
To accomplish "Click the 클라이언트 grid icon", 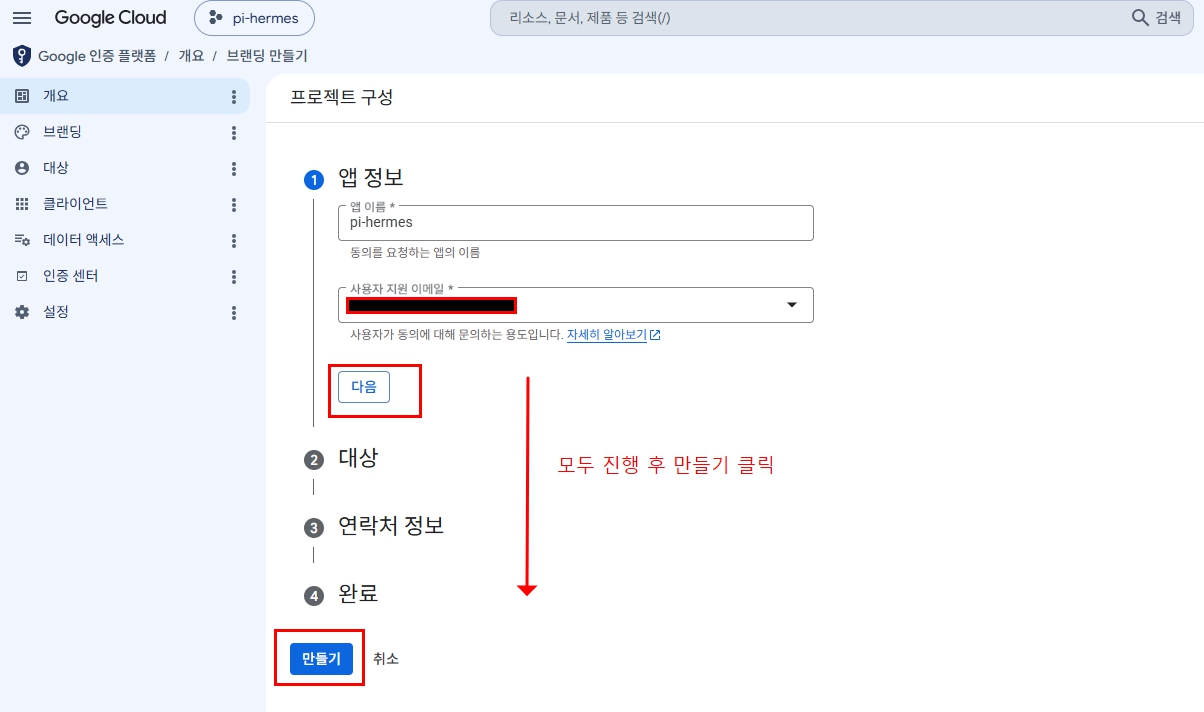I will tap(22, 204).
